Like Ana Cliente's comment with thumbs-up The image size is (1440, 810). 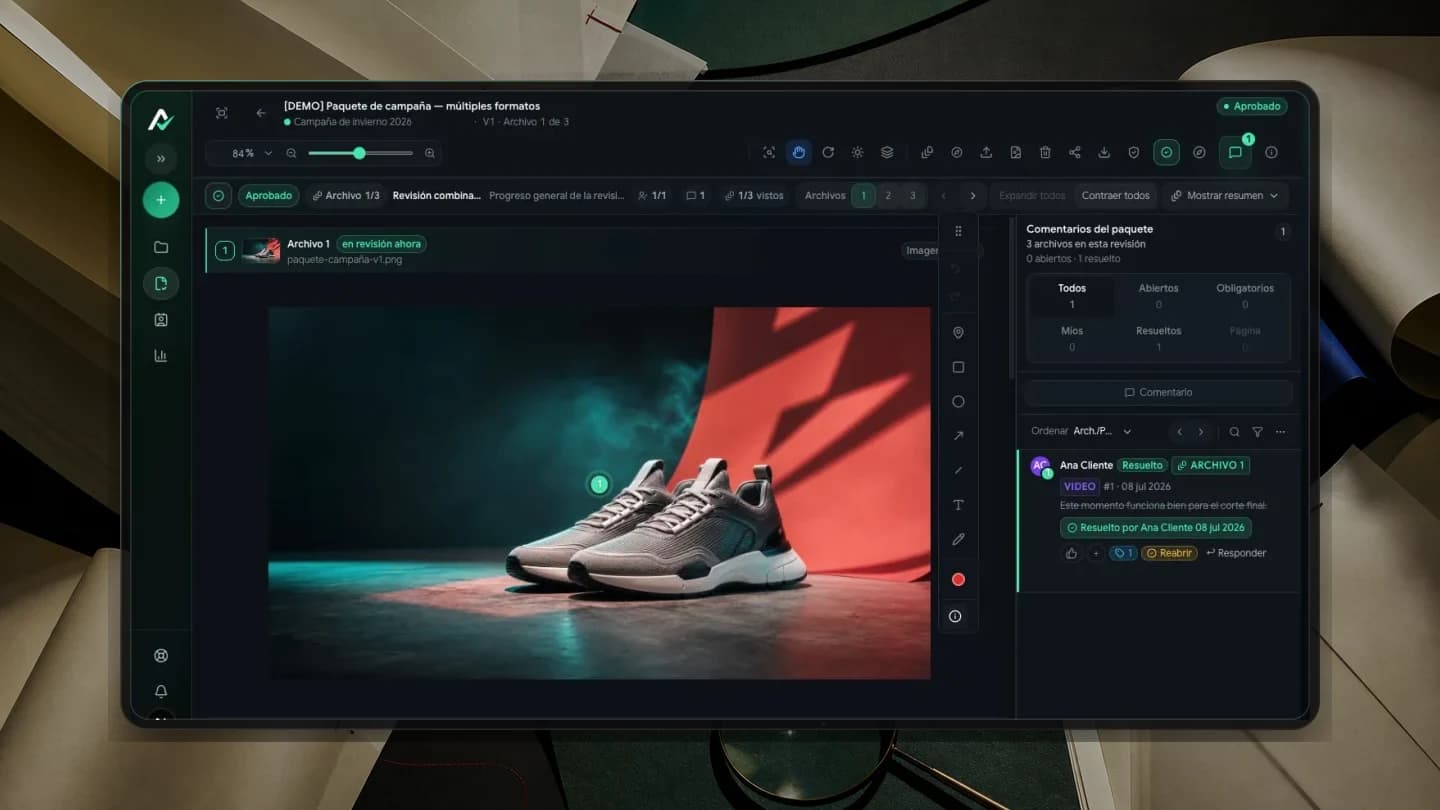pyautogui.click(x=1072, y=553)
